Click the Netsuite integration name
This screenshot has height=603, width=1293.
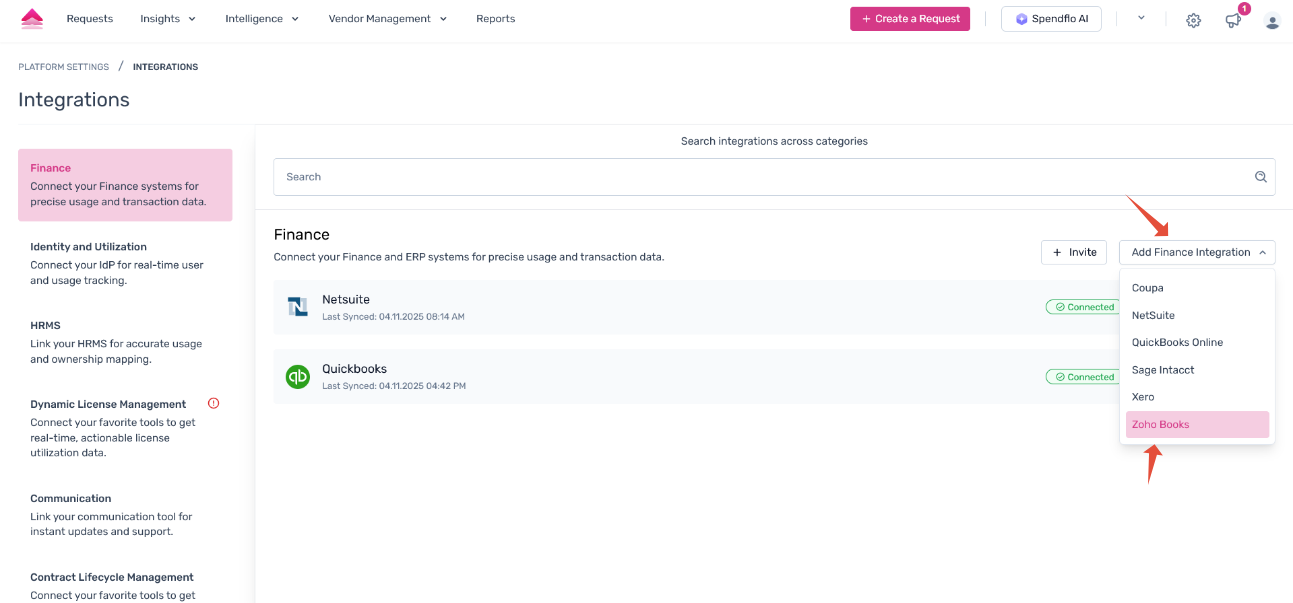click(346, 299)
